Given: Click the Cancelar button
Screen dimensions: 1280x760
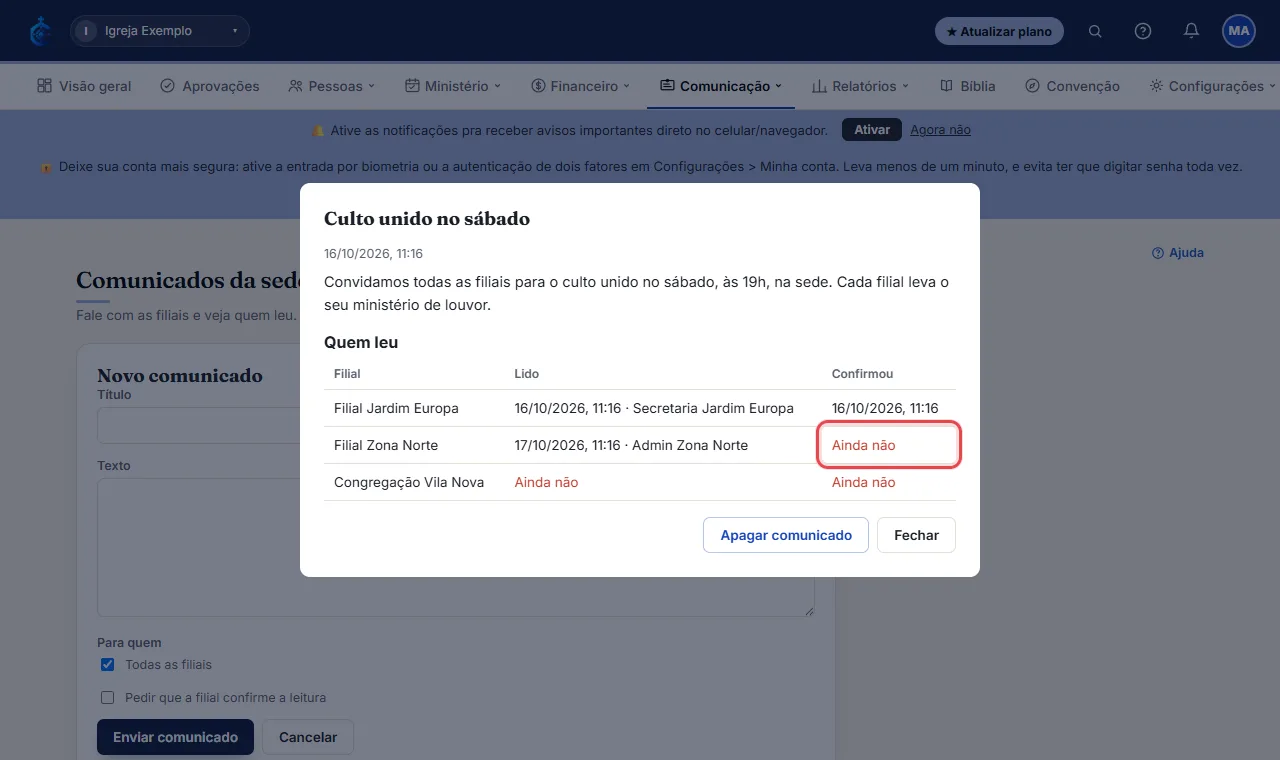Looking at the screenshot, I should coord(308,737).
